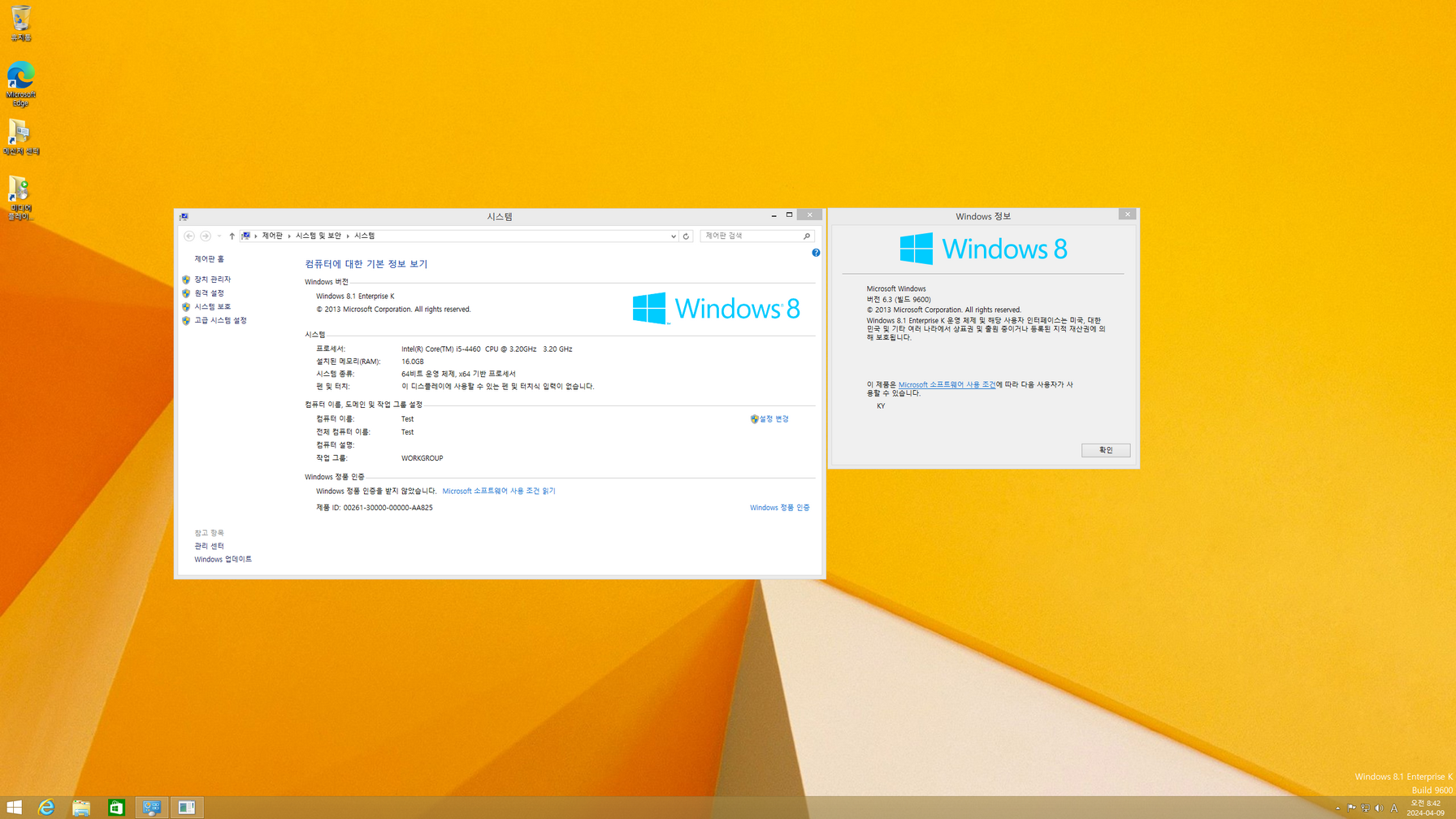Select the 시스템 및 보안 breadcrumb
The height and width of the screenshot is (819, 1456).
coord(318,236)
